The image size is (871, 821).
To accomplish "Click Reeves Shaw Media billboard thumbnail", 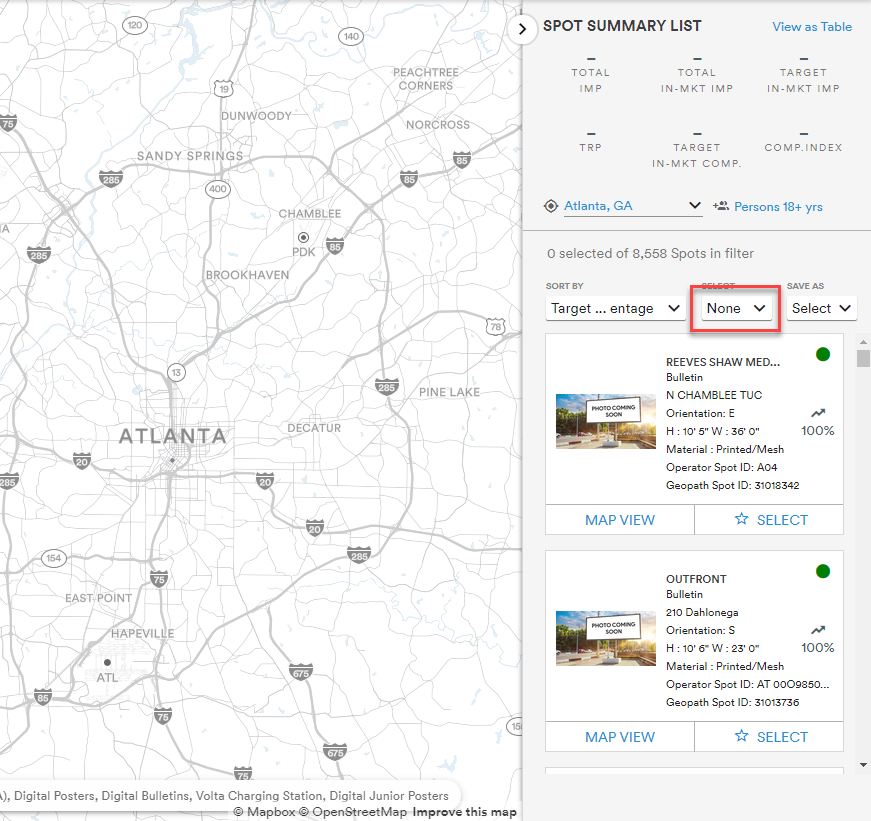I will click(x=605, y=422).
